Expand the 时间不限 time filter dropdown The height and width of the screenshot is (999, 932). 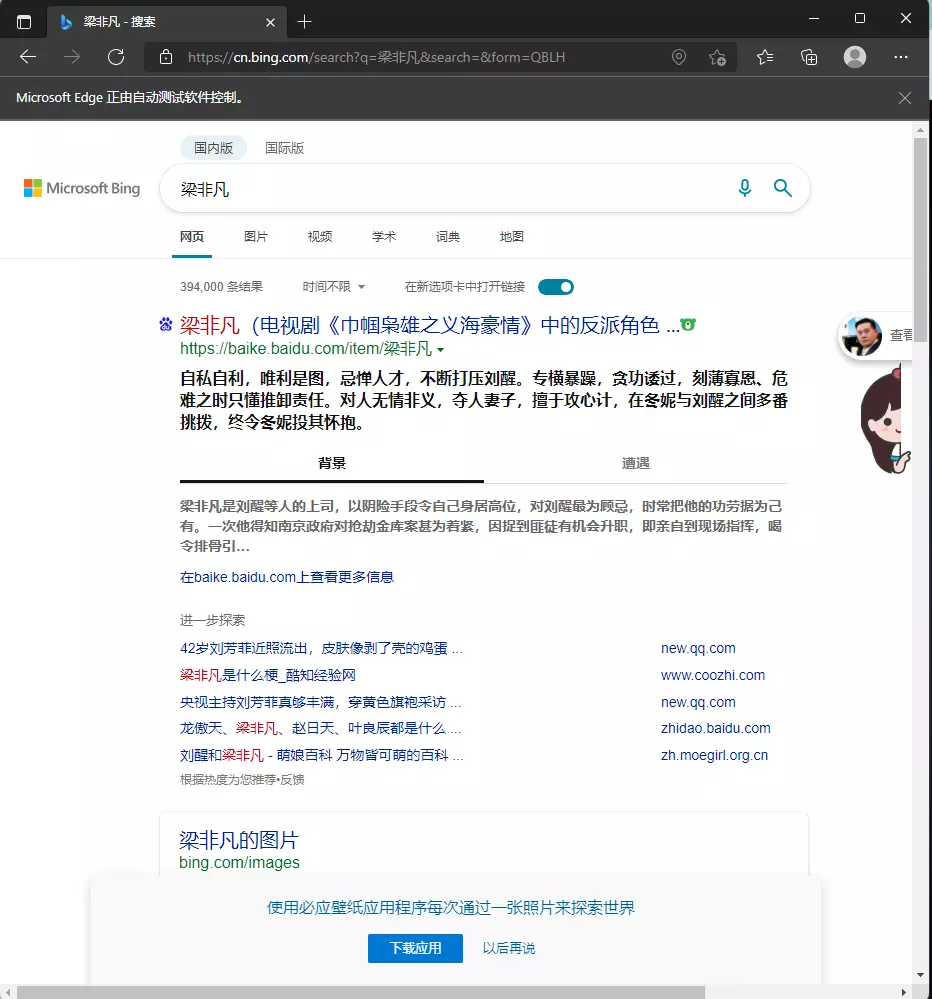click(334, 287)
